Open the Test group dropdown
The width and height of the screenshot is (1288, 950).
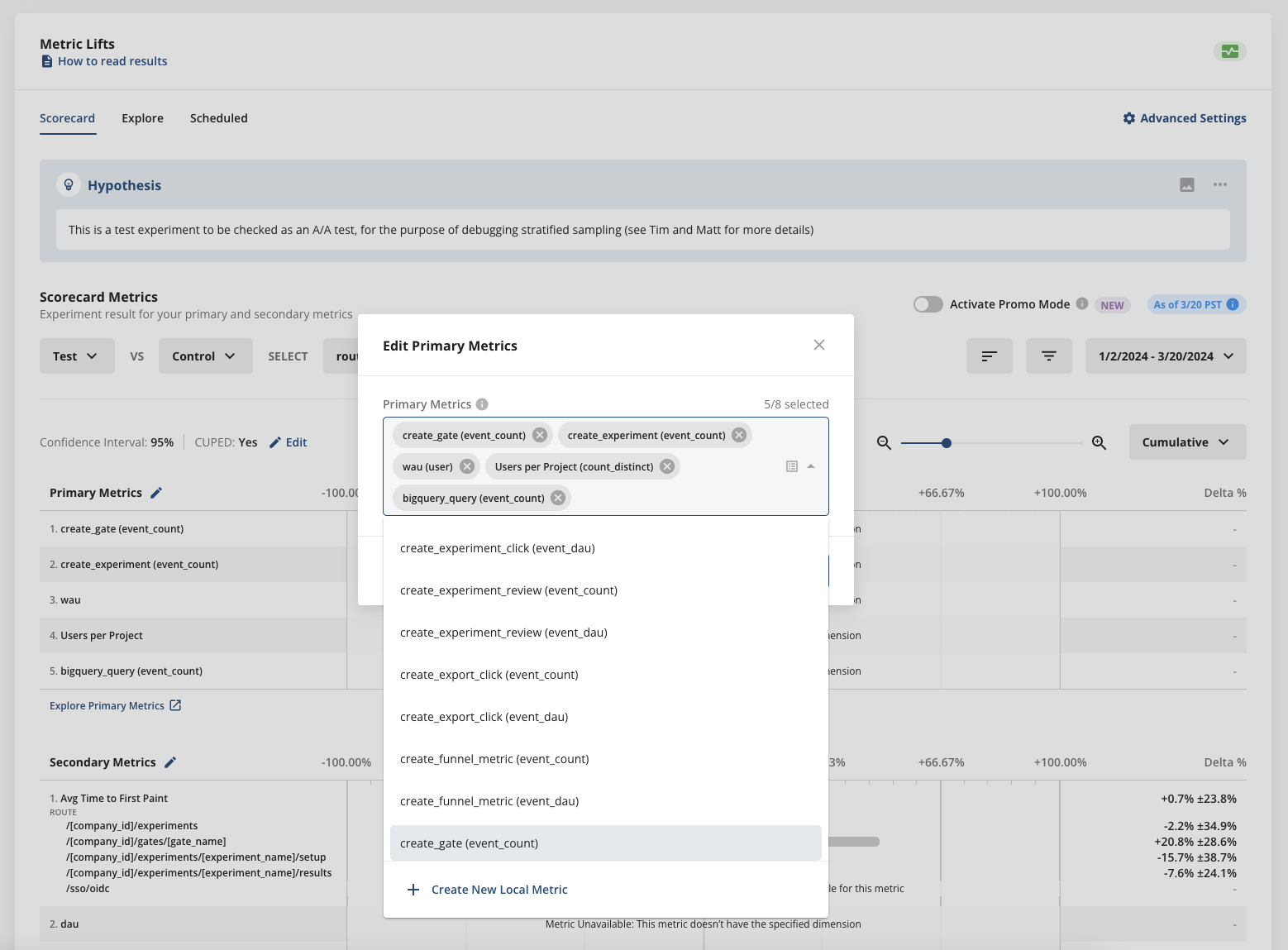[x=76, y=356]
